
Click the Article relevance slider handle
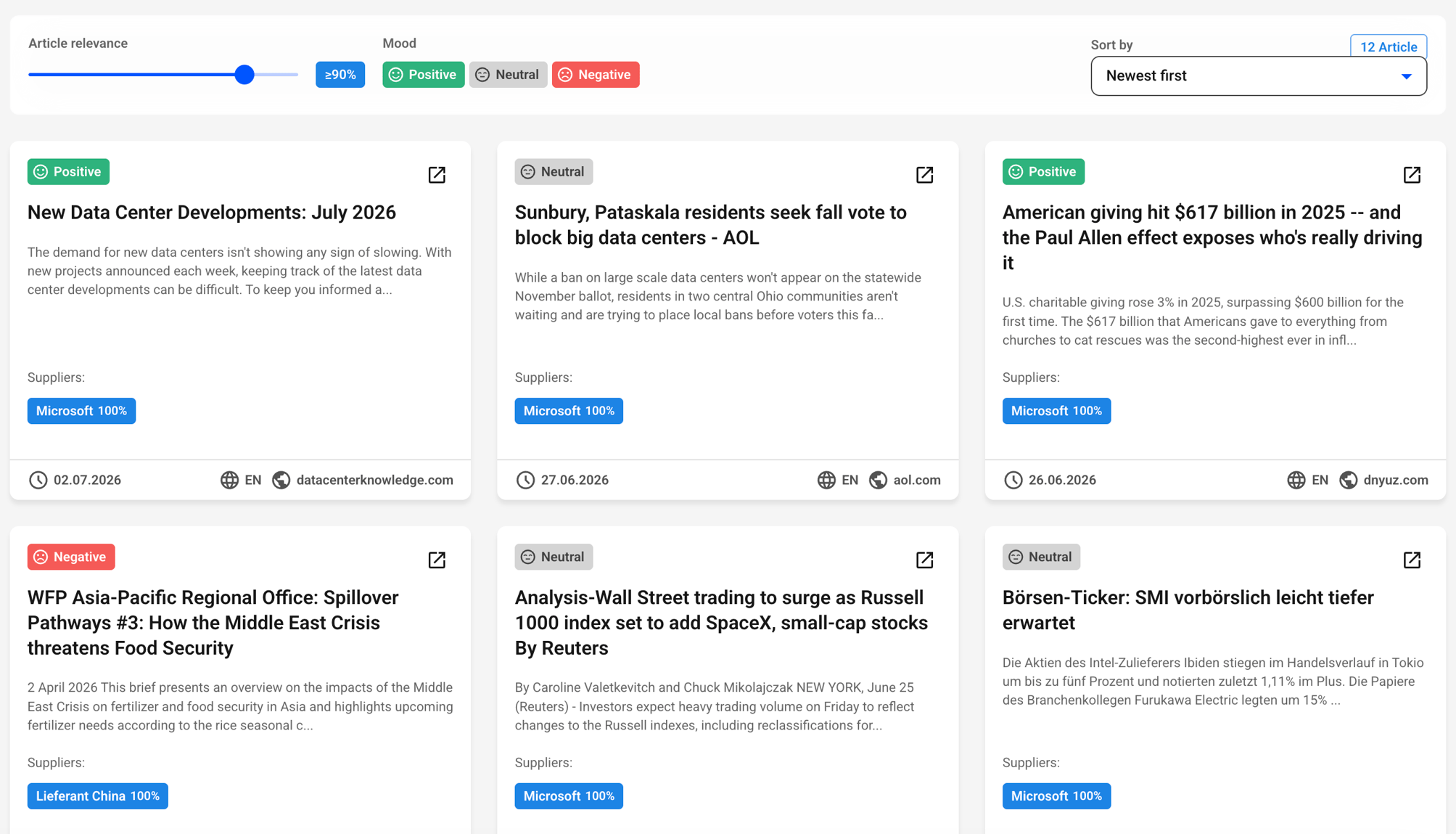(244, 74)
